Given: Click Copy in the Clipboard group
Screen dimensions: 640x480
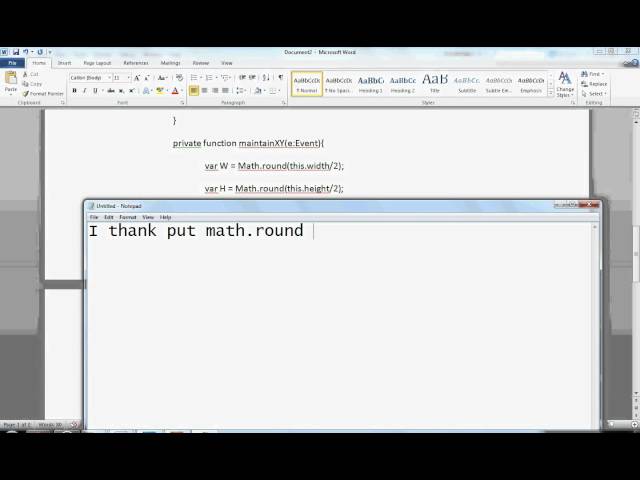Looking at the screenshot, I should (32, 84).
